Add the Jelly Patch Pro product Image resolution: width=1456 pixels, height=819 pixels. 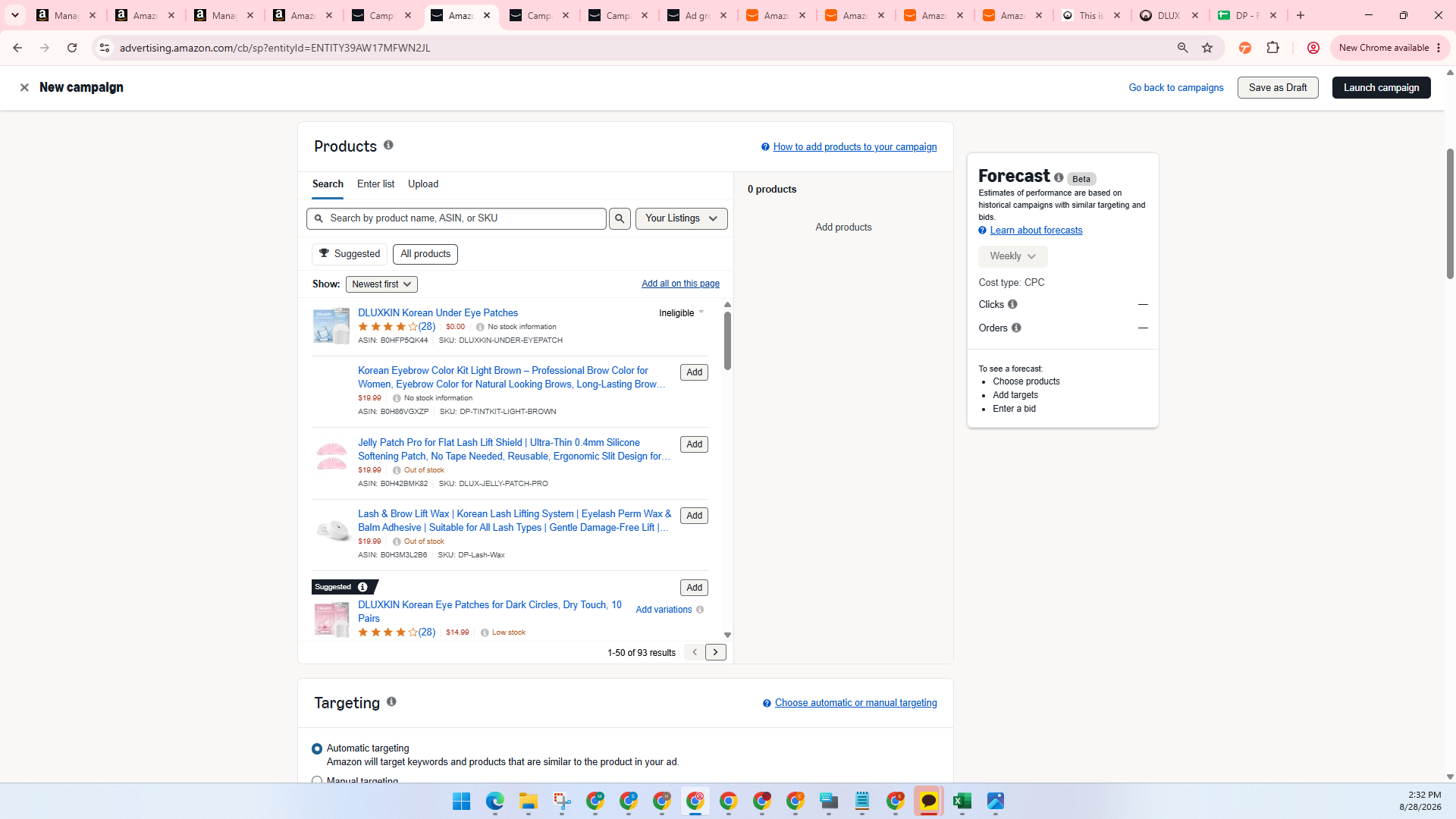pyautogui.click(x=694, y=445)
